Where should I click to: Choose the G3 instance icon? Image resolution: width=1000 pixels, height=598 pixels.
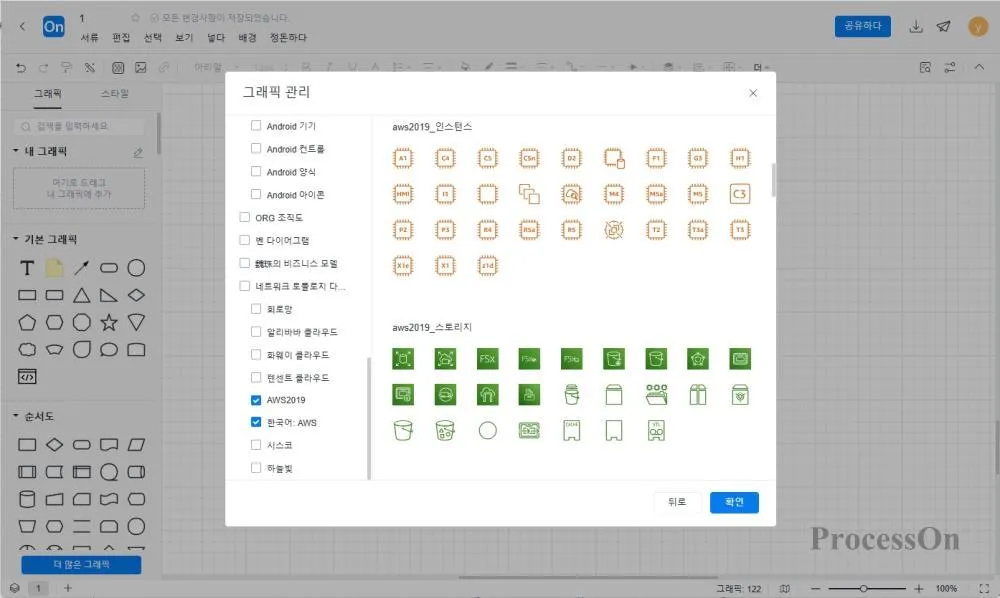(698, 158)
